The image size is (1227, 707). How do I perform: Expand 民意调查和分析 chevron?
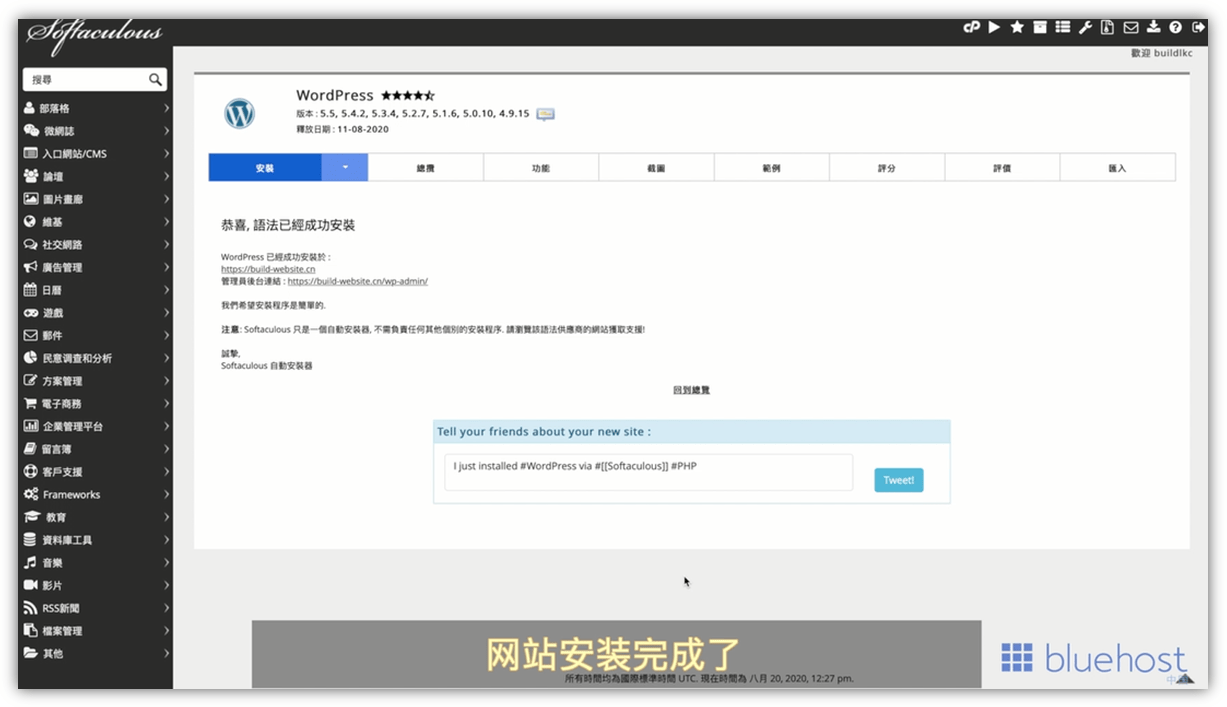pos(166,358)
